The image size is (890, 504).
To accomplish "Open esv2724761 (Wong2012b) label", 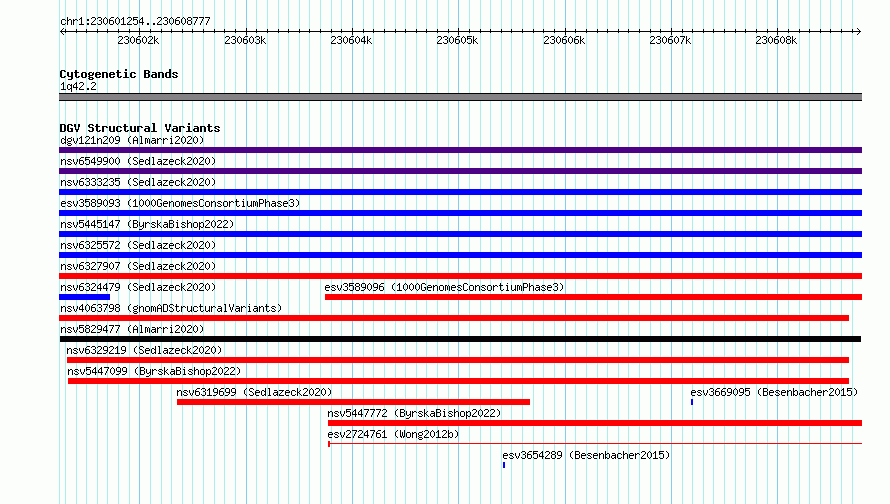I will [393, 434].
